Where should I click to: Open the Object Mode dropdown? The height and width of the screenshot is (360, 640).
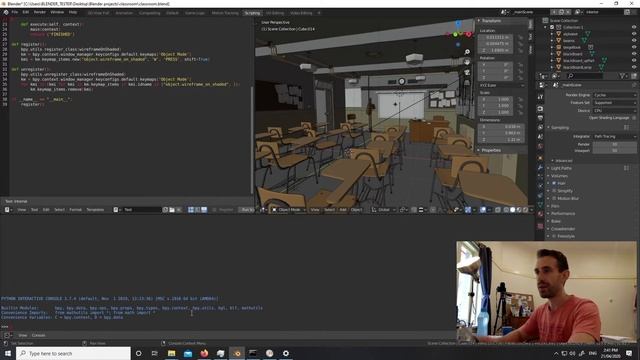[x=289, y=210]
